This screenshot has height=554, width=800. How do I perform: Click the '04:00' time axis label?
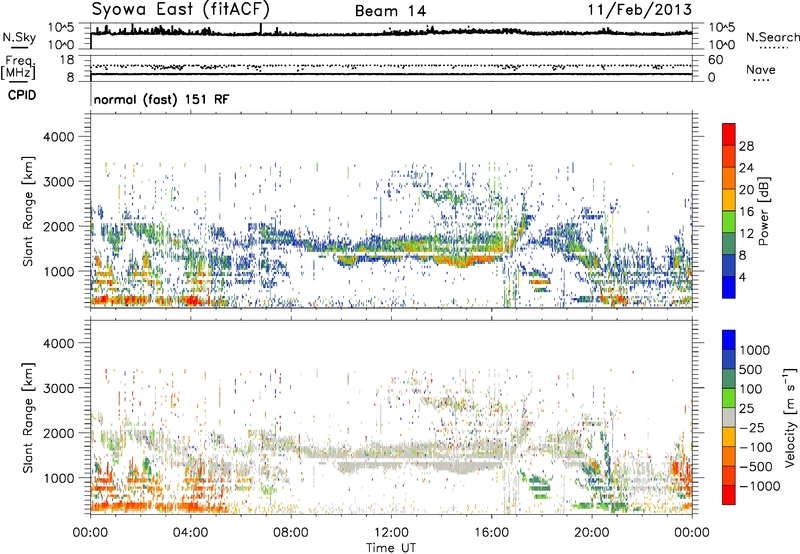[190, 533]
